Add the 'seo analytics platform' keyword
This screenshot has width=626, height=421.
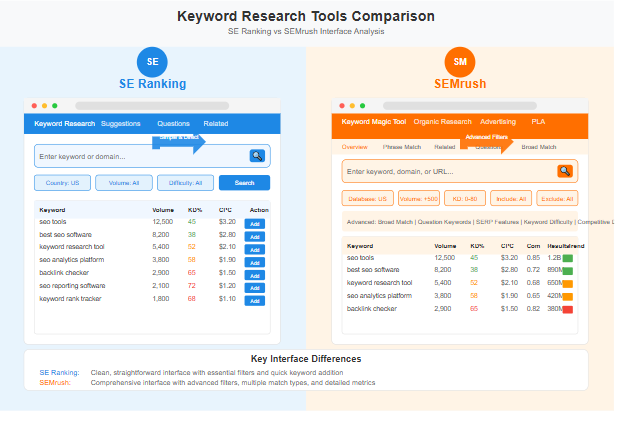click(255, 263)
